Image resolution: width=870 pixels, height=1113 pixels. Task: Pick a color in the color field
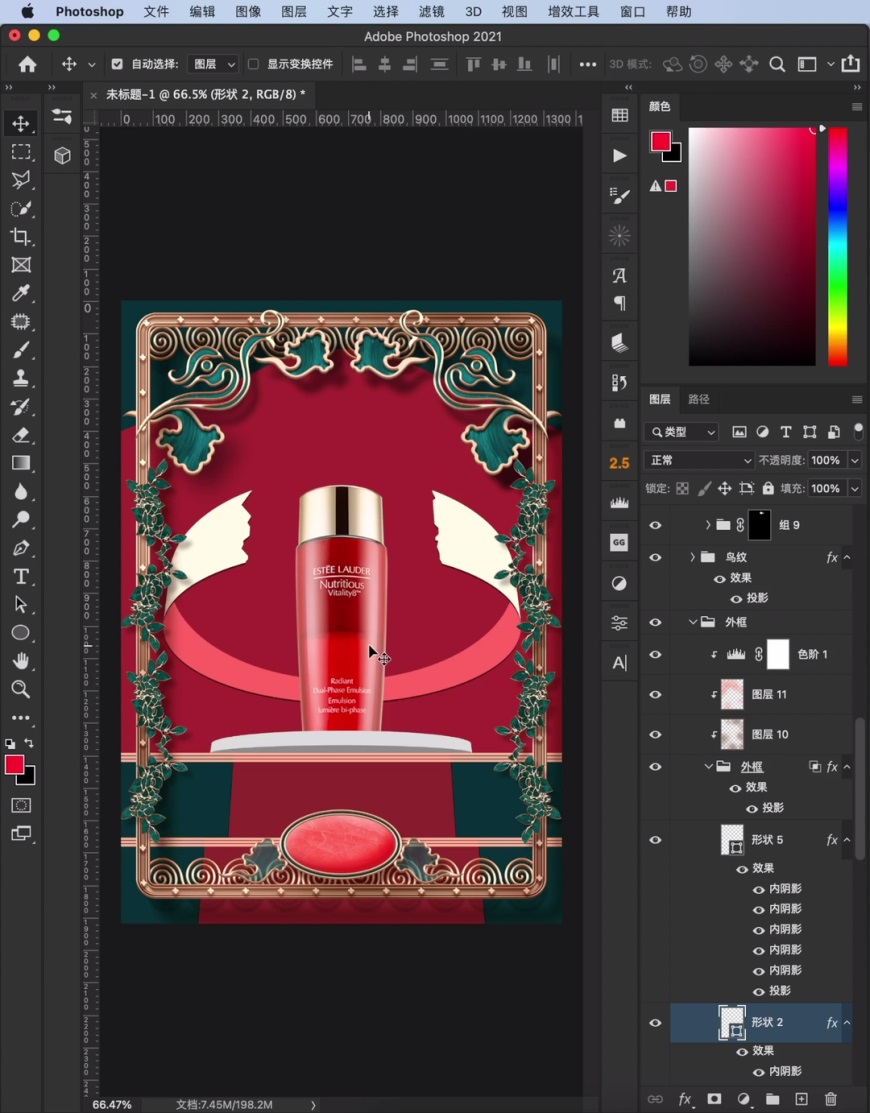(752, 246)
